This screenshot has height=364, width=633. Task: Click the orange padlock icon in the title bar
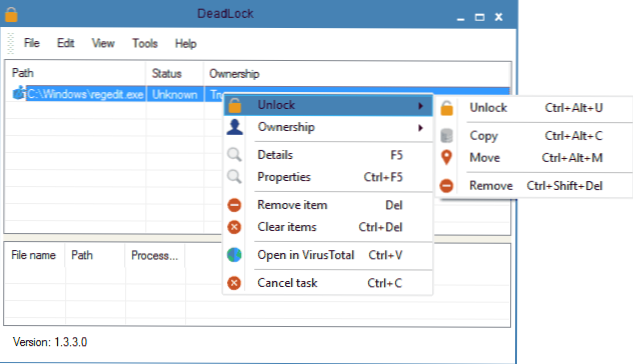[11, 14]
